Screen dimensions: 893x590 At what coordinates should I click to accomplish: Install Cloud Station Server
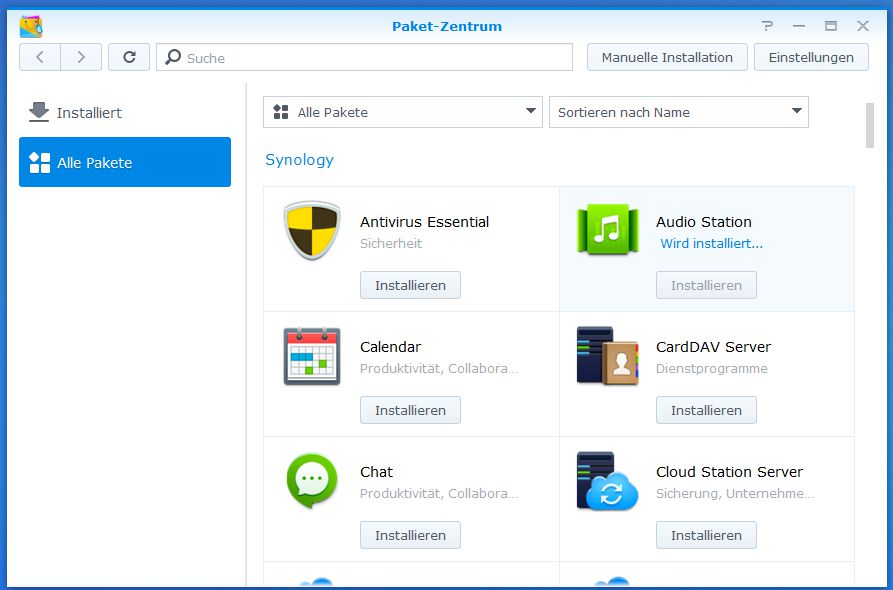(706, 535)
